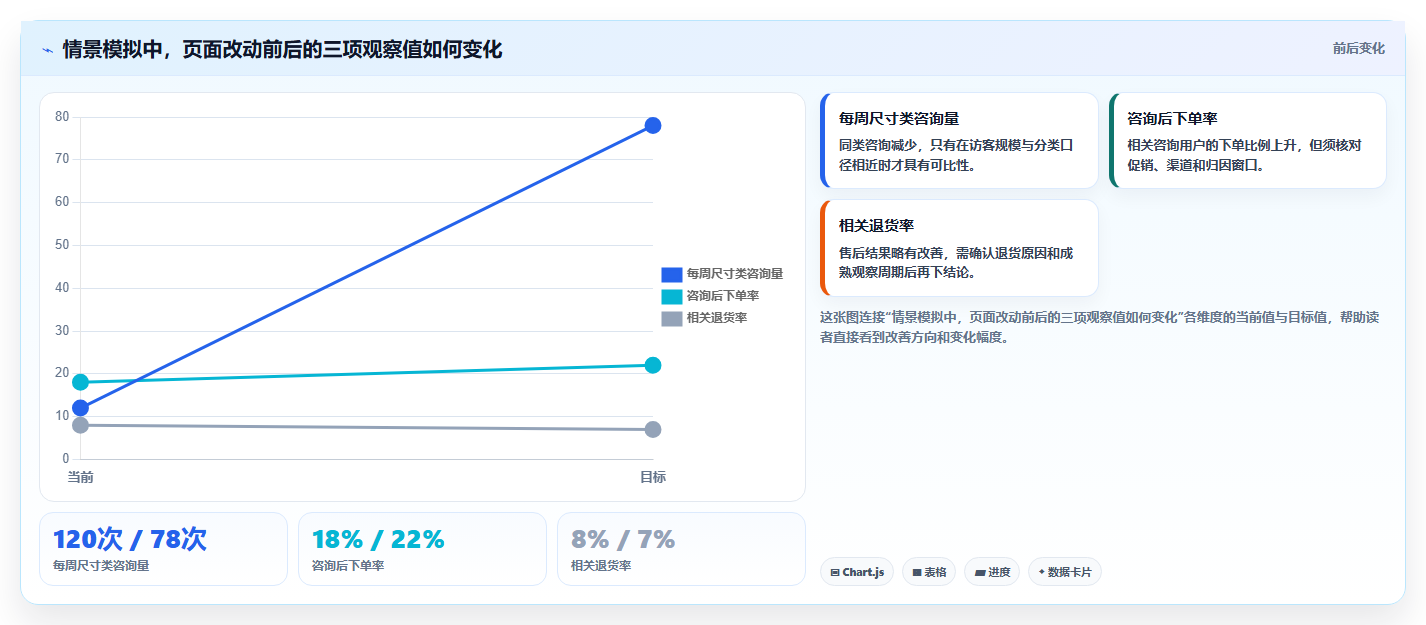Click the 咨询后下单率 caption under 18% / 22%
Screen dimensions: 1426x625
coord(348,566)
